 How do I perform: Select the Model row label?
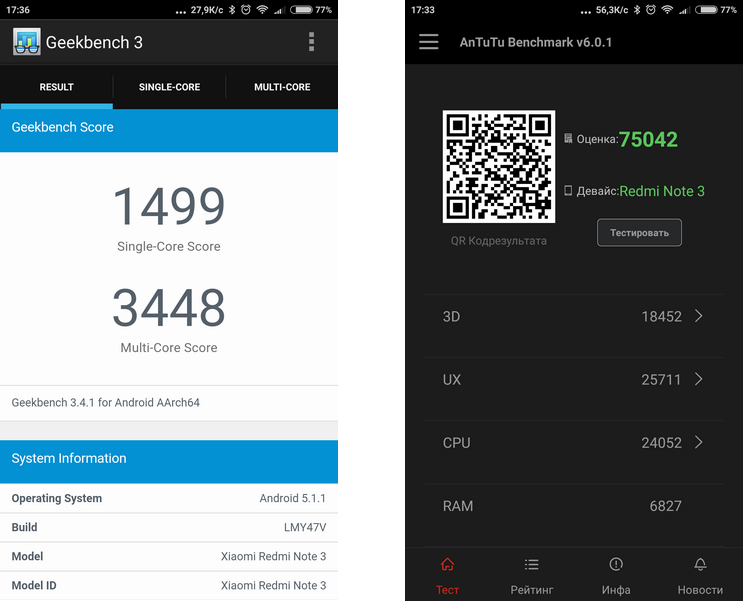[27, 556]
